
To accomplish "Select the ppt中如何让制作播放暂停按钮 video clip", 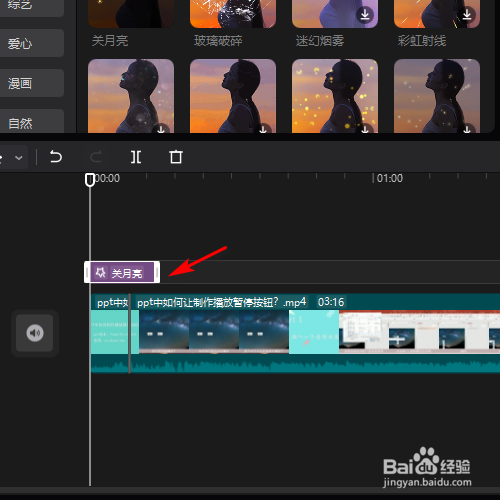I will tap(315, 333).
